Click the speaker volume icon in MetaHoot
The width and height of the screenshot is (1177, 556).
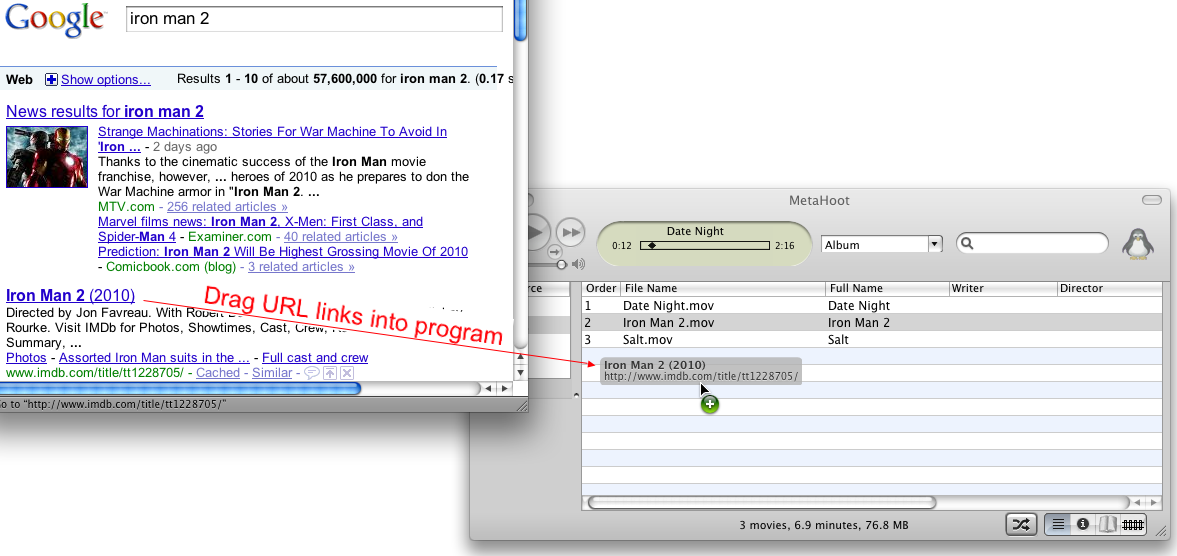coord(578,264)
